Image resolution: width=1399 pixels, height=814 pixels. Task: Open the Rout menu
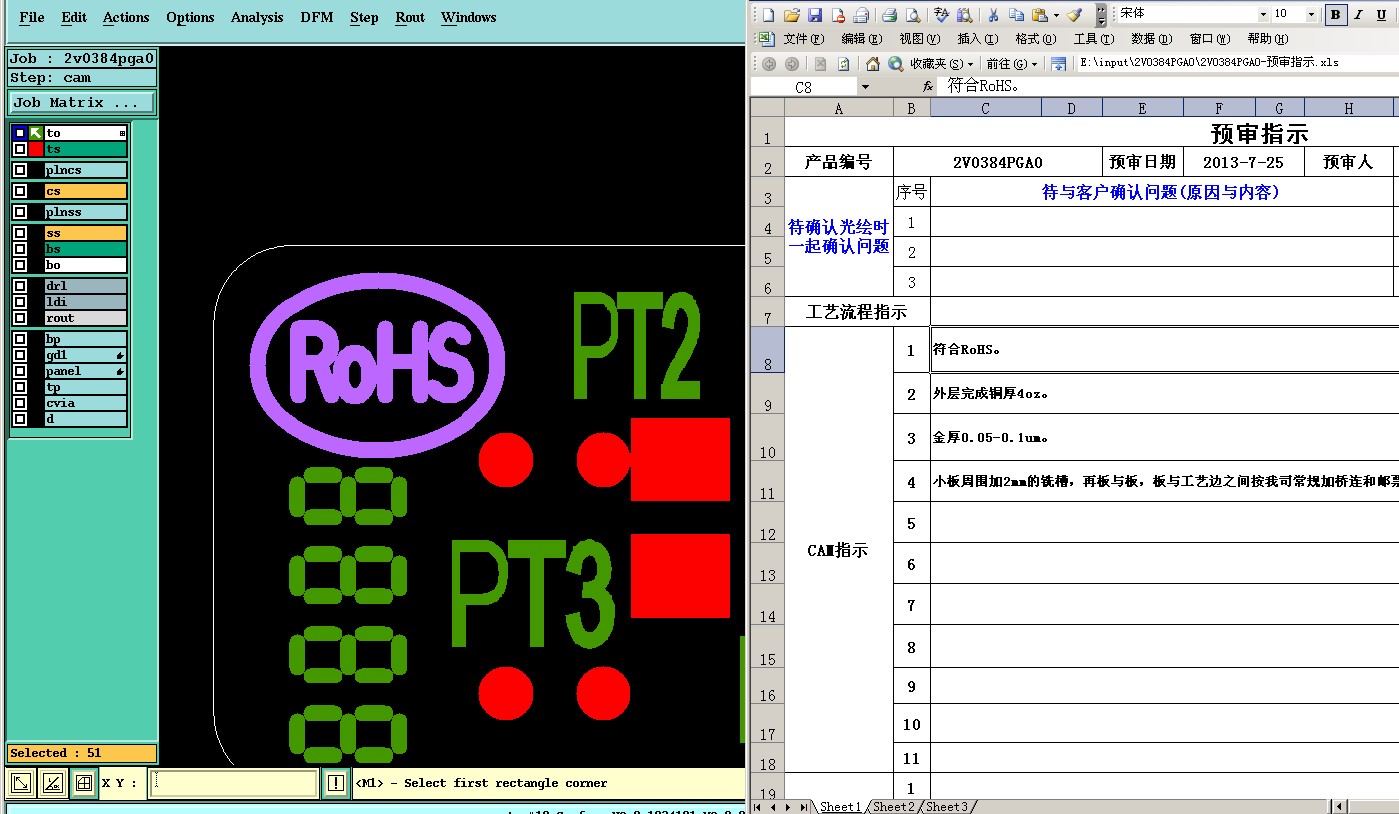click(x=410, y=17)
